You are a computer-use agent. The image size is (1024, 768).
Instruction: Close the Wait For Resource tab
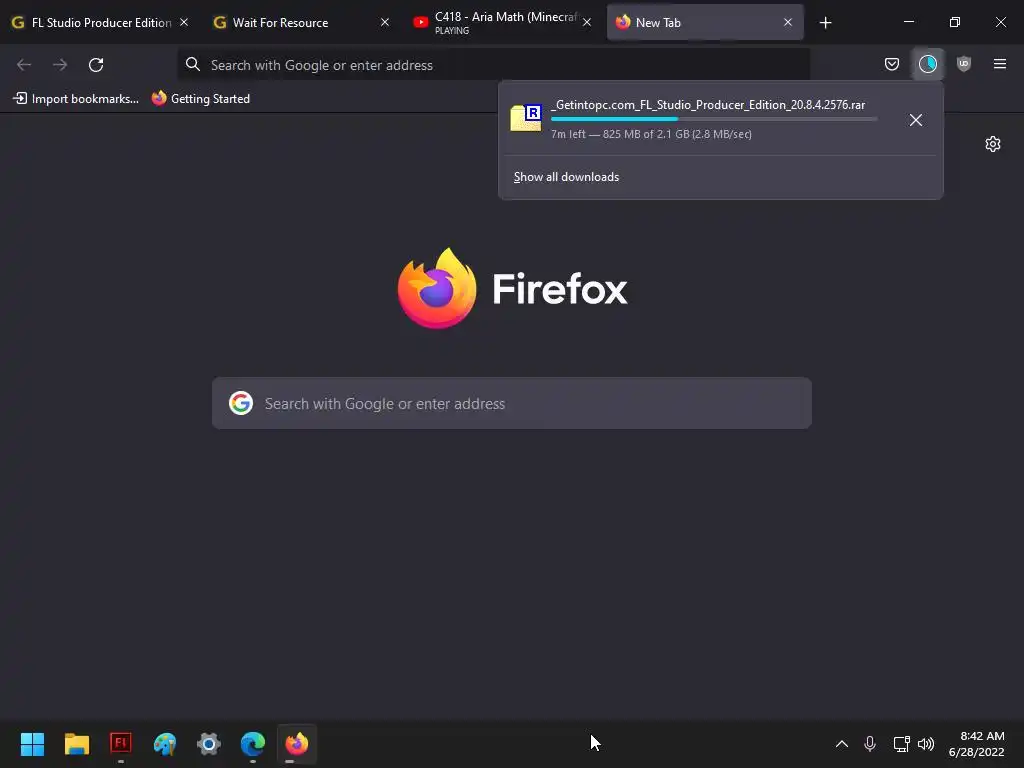point(385,22)
